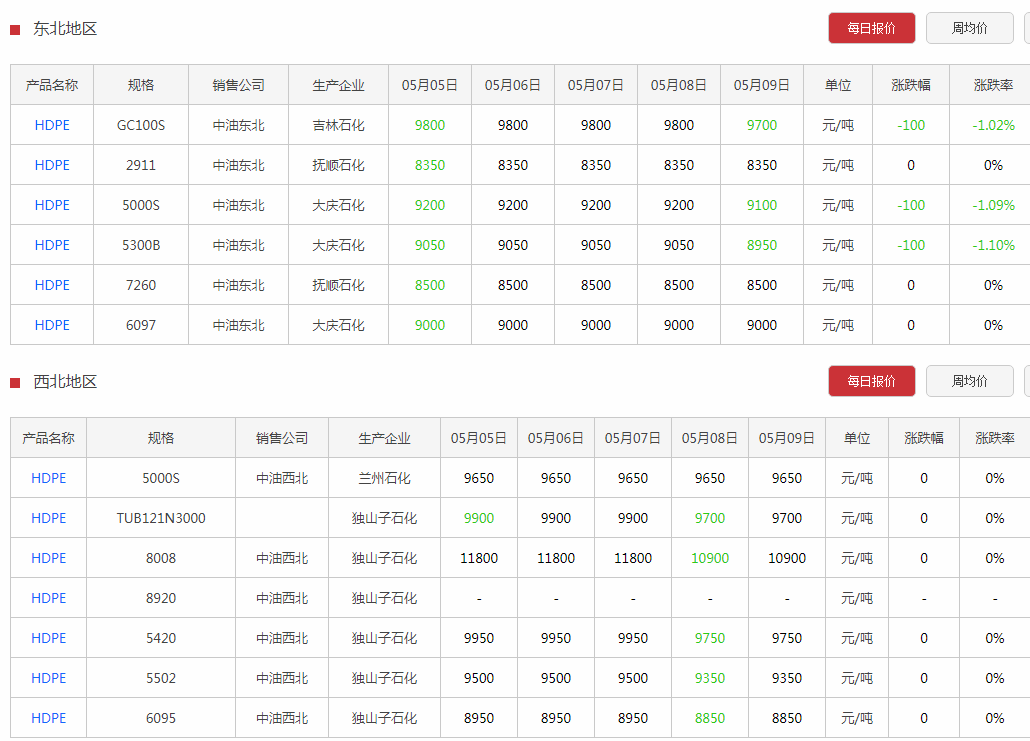Viewport: 1030px width, 741px height.
Task: Open HDPE link for 8920 row
Action: click(x=49, y=598)
